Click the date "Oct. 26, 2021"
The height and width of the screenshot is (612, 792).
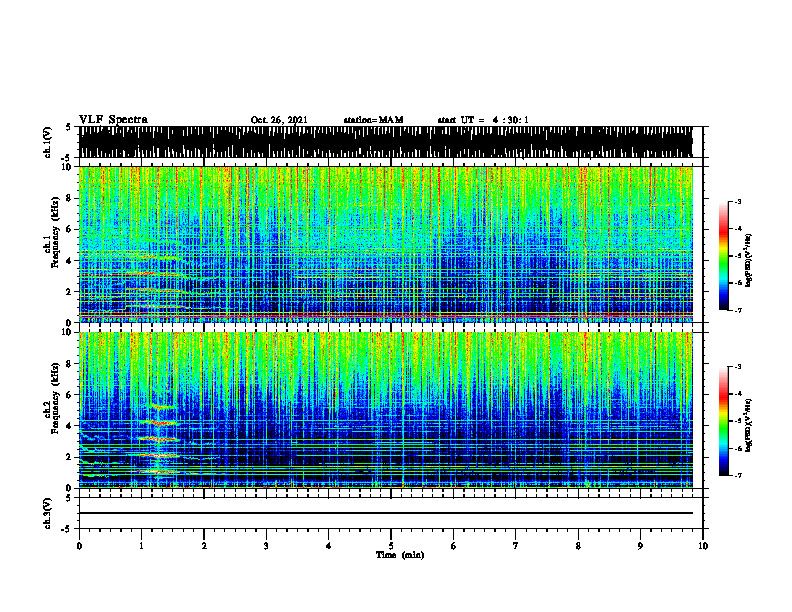click(x=279, y=120)
